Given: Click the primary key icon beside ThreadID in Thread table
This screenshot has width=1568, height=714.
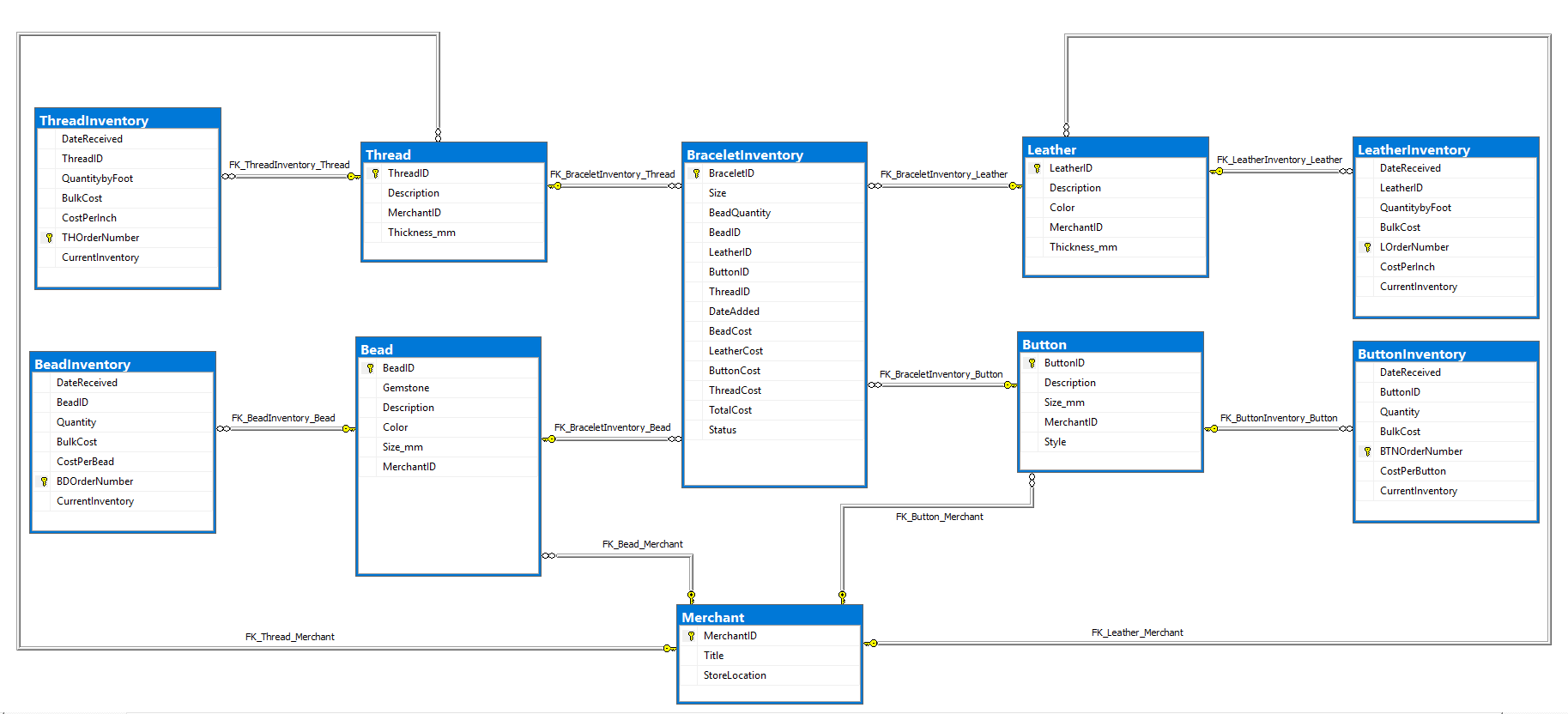Looking at the screenshot, I should (375, 173).
